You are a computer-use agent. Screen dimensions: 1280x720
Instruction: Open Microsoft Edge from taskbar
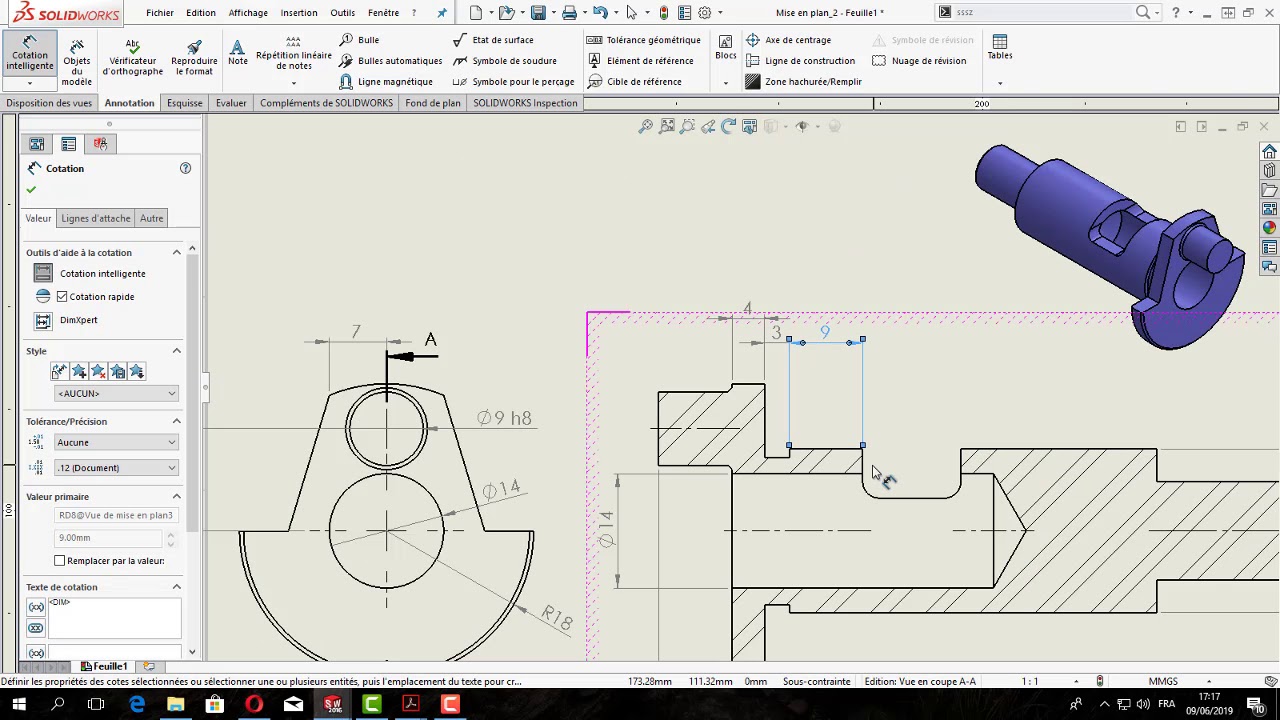tap(136, 705)
